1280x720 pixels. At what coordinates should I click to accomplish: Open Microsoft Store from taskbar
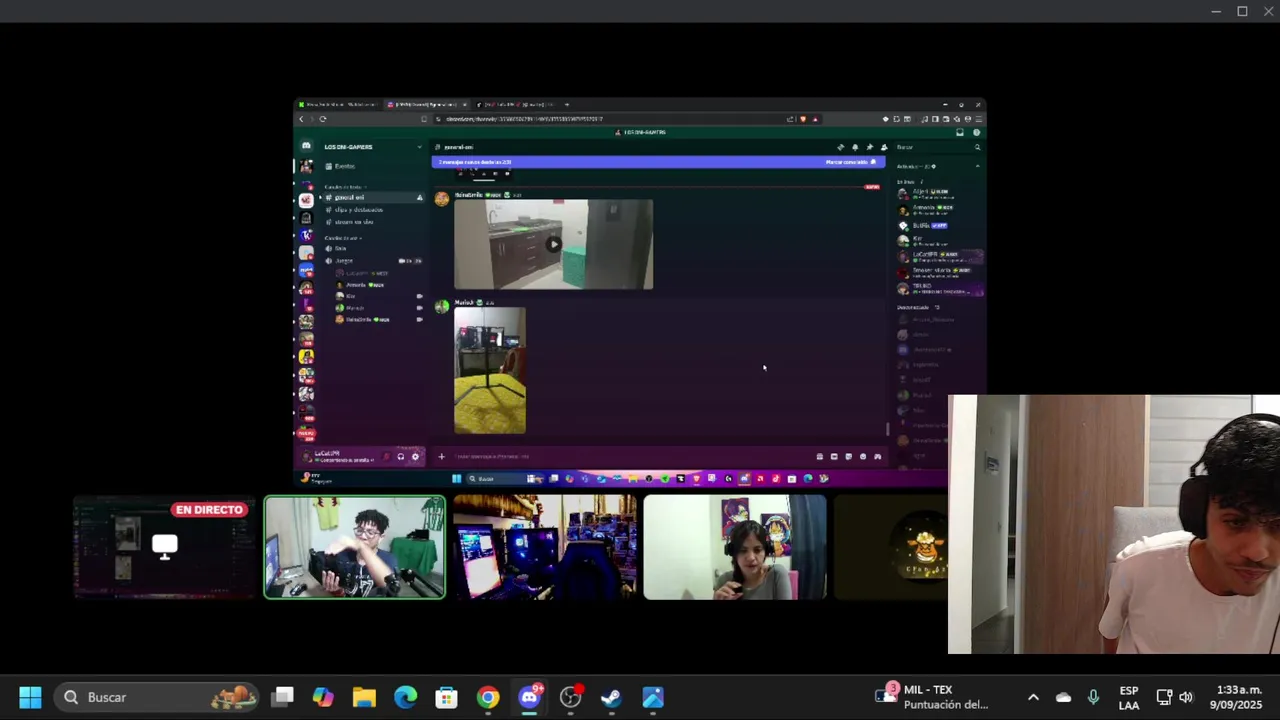click(446, 697)
